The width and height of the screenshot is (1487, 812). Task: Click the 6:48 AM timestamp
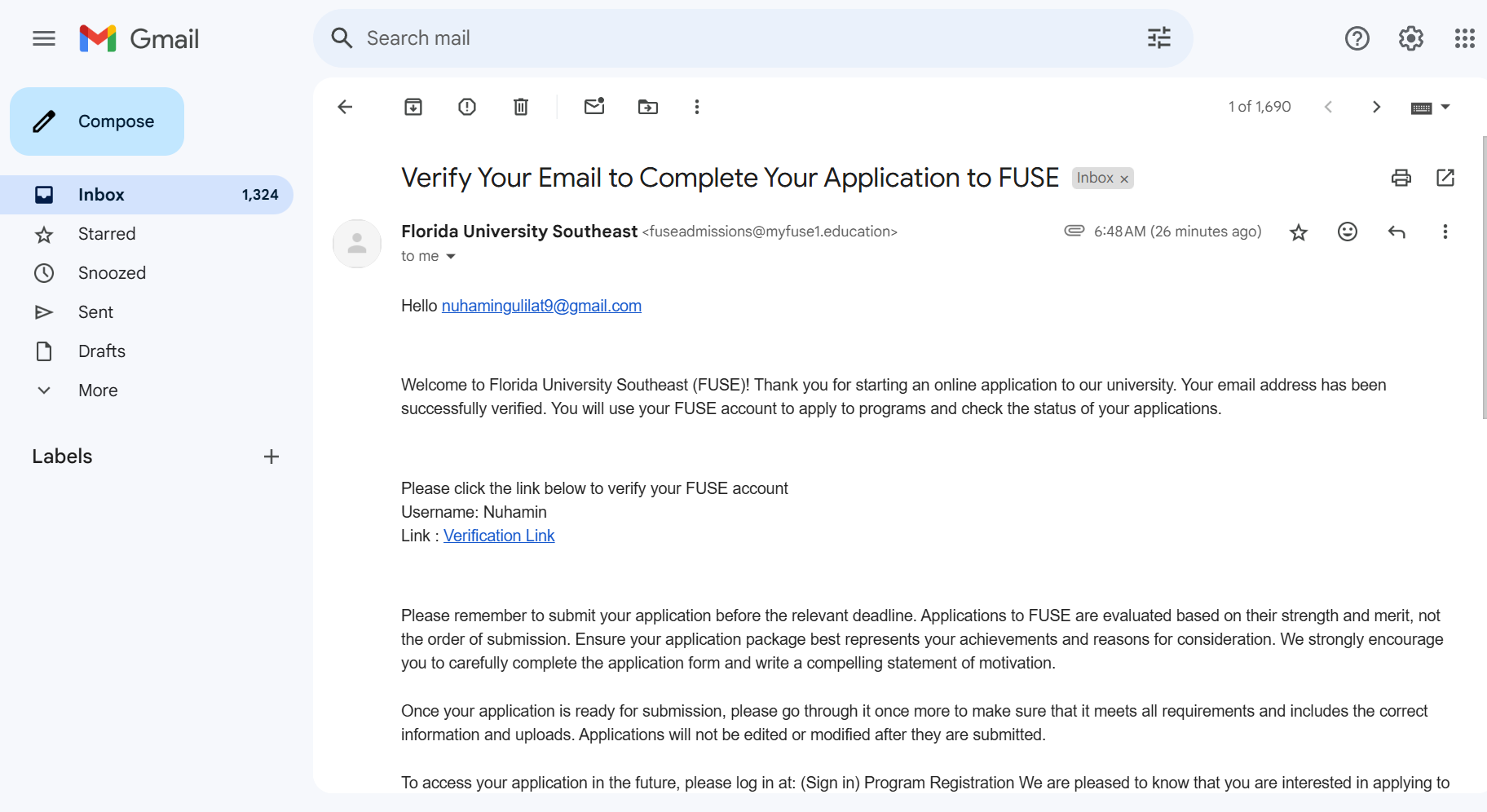click(1177, 232)
